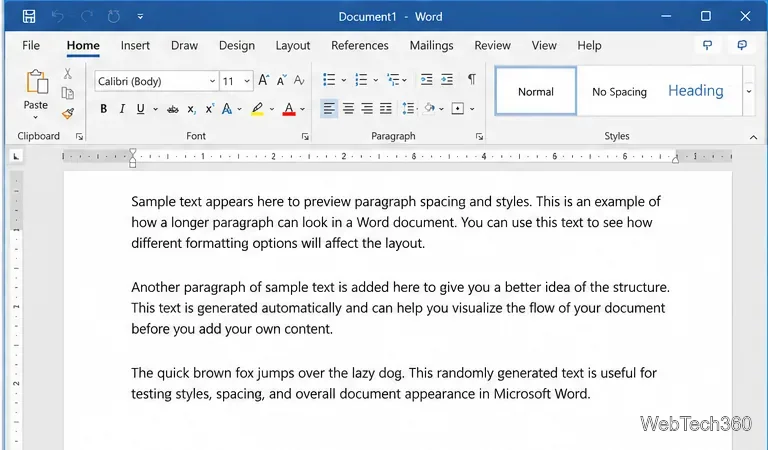Switch to the Draw tab
This screenshot has width=768, height=450.
(184, 46)
